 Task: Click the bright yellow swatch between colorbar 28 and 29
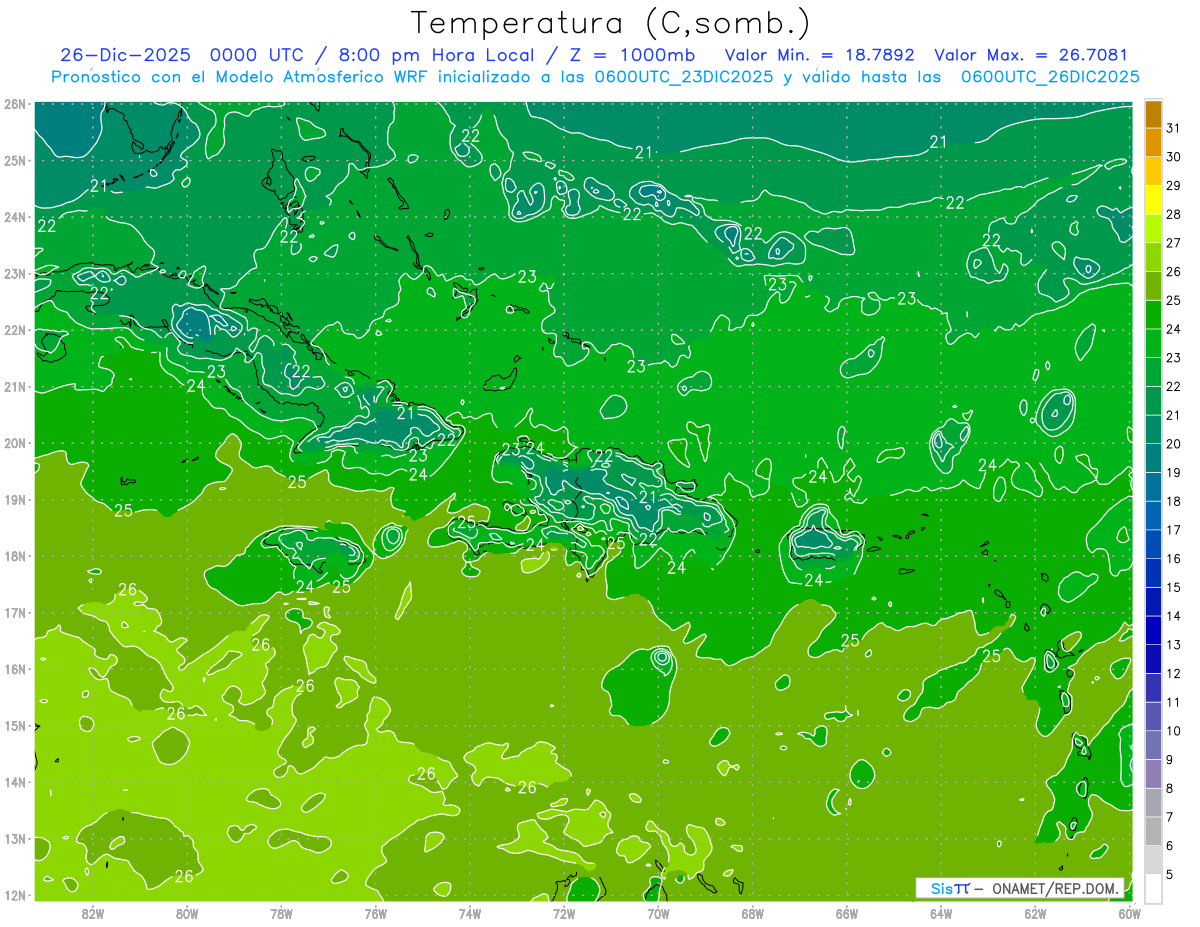(1153, 201)
